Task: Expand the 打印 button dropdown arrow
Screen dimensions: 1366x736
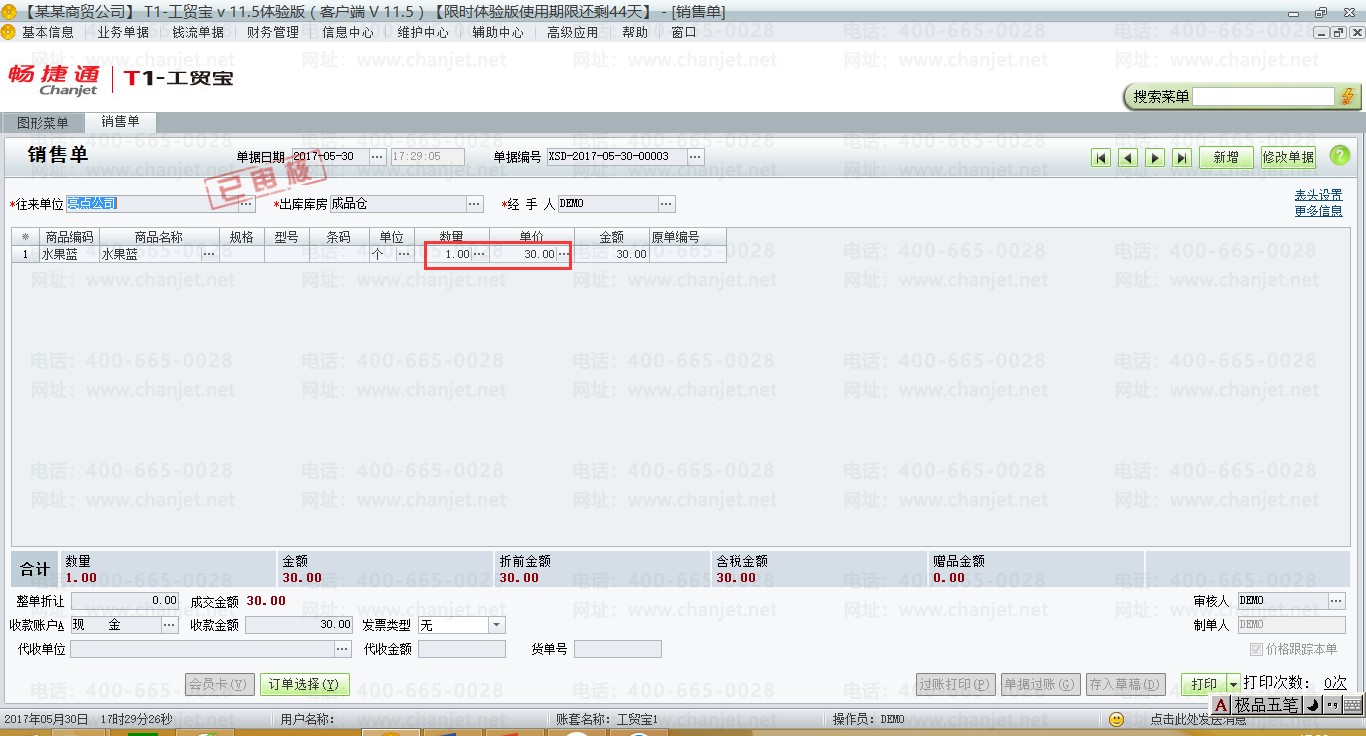Action: point(1233,684)
